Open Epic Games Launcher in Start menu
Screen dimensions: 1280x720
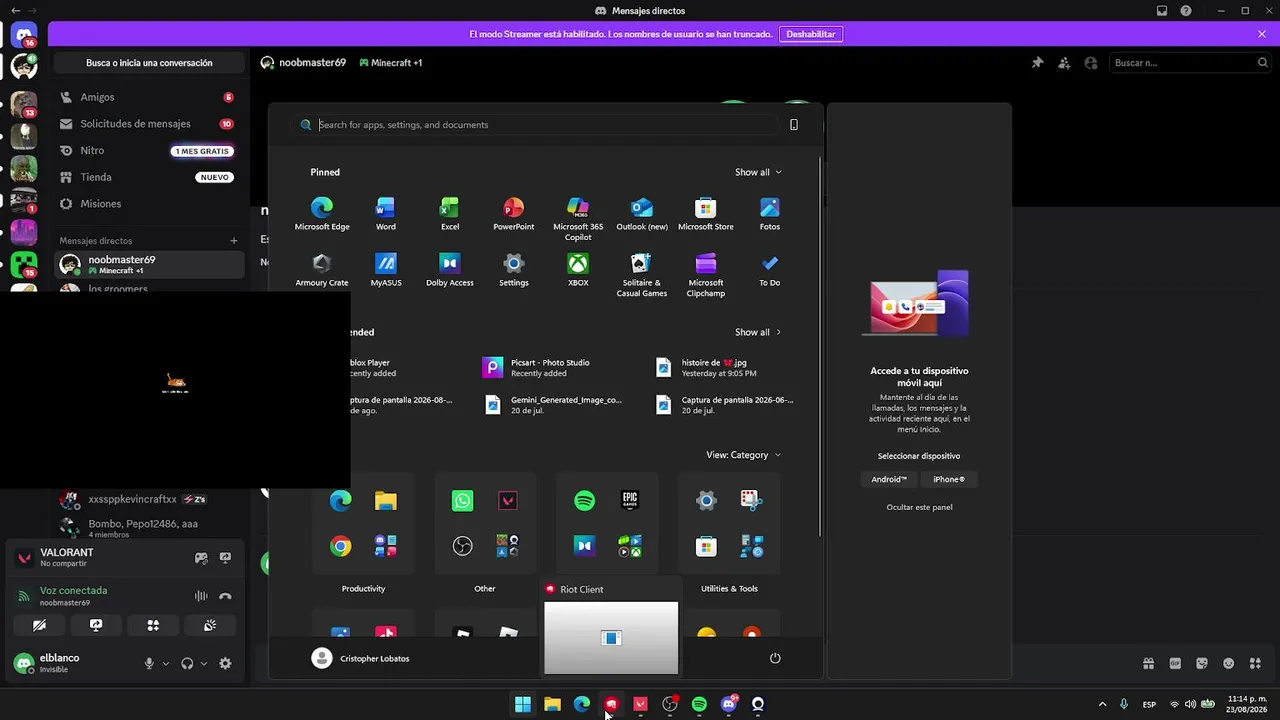(x=630, y=500)
